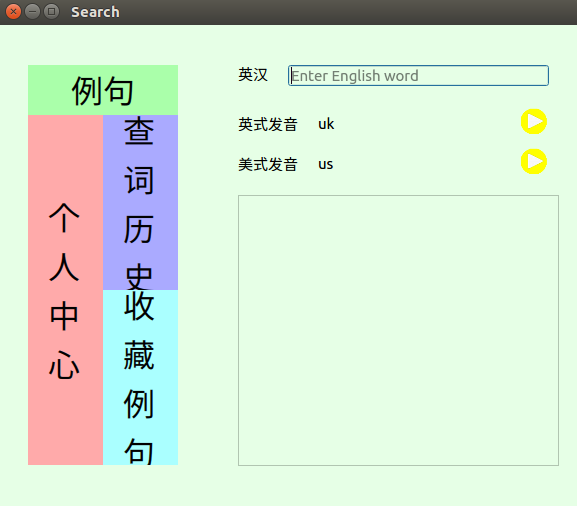Play the UK pronunciation audio

pyautogui.click(x=534, y=121)
